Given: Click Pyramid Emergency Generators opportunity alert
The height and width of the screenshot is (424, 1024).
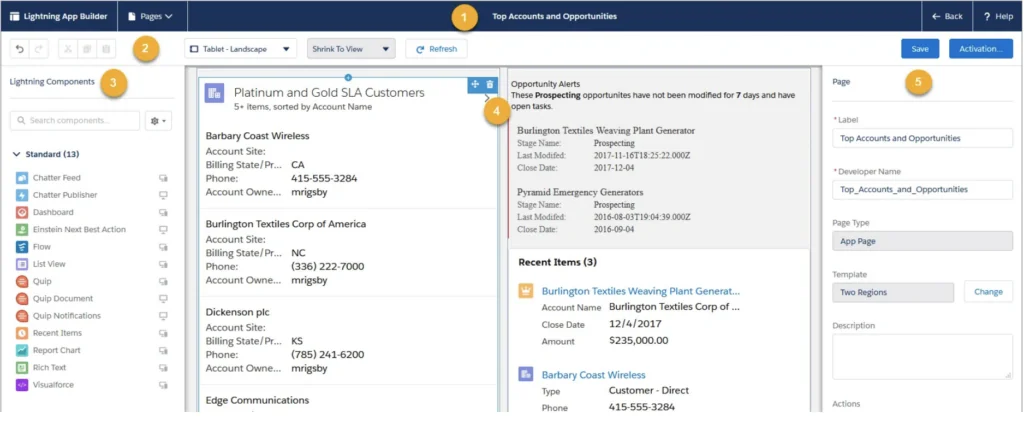Looking at the screenshot, I should (x=580, y=193).
